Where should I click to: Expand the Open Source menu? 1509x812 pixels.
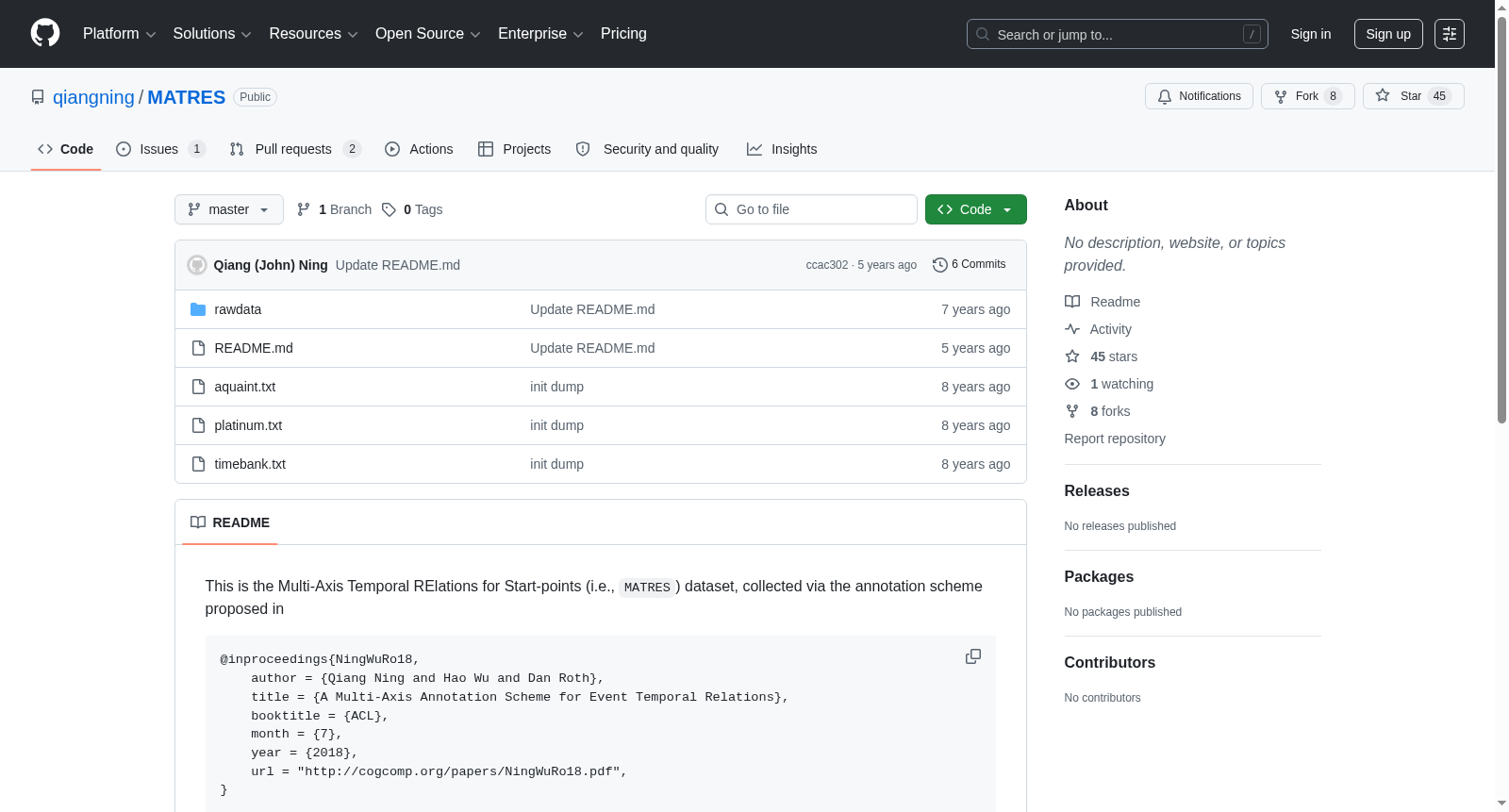pyautogui.click(x=428, y=34)
